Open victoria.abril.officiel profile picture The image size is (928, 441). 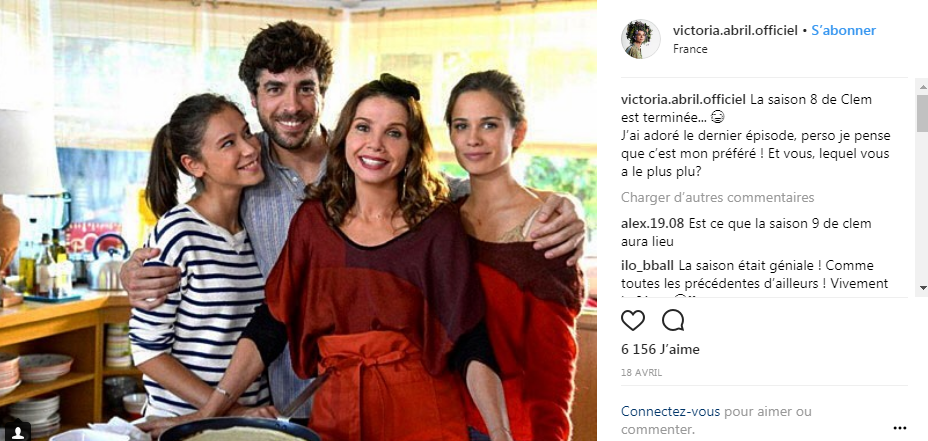[640, 39]
